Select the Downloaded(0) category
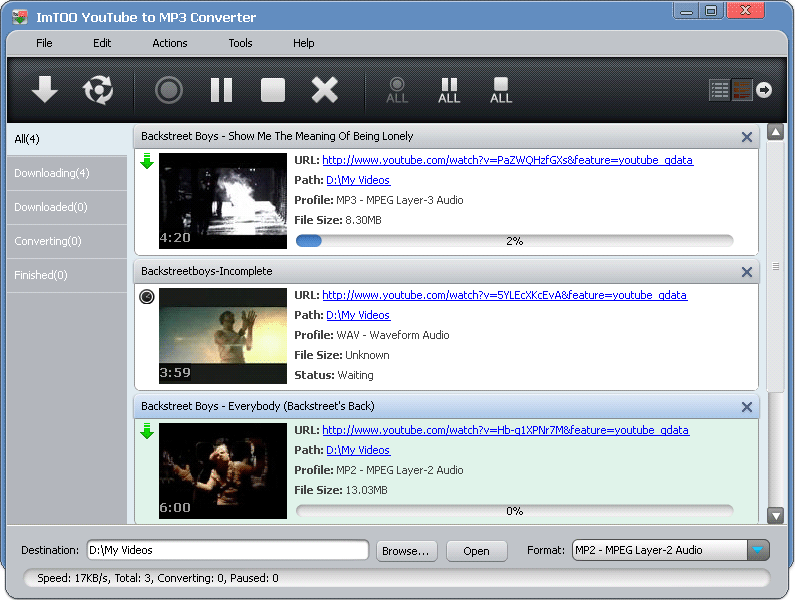 [x=67, y=207]
